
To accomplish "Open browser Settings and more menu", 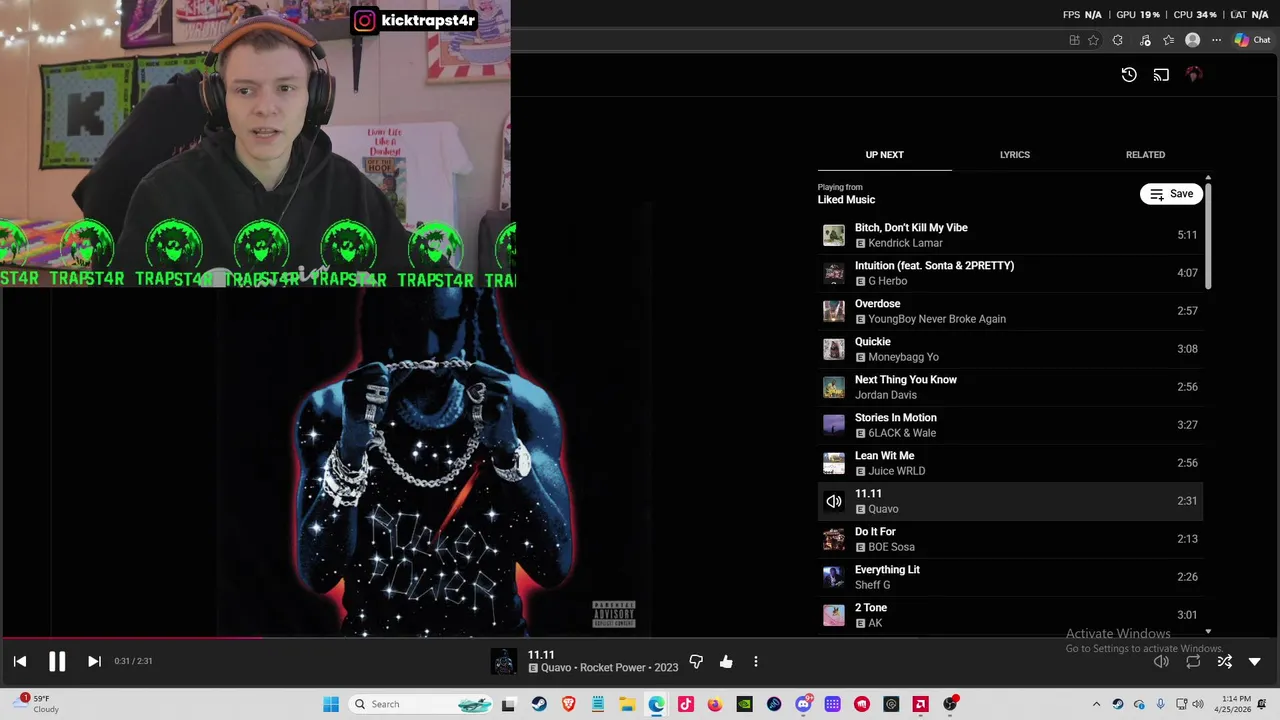I will point(1216,40).
